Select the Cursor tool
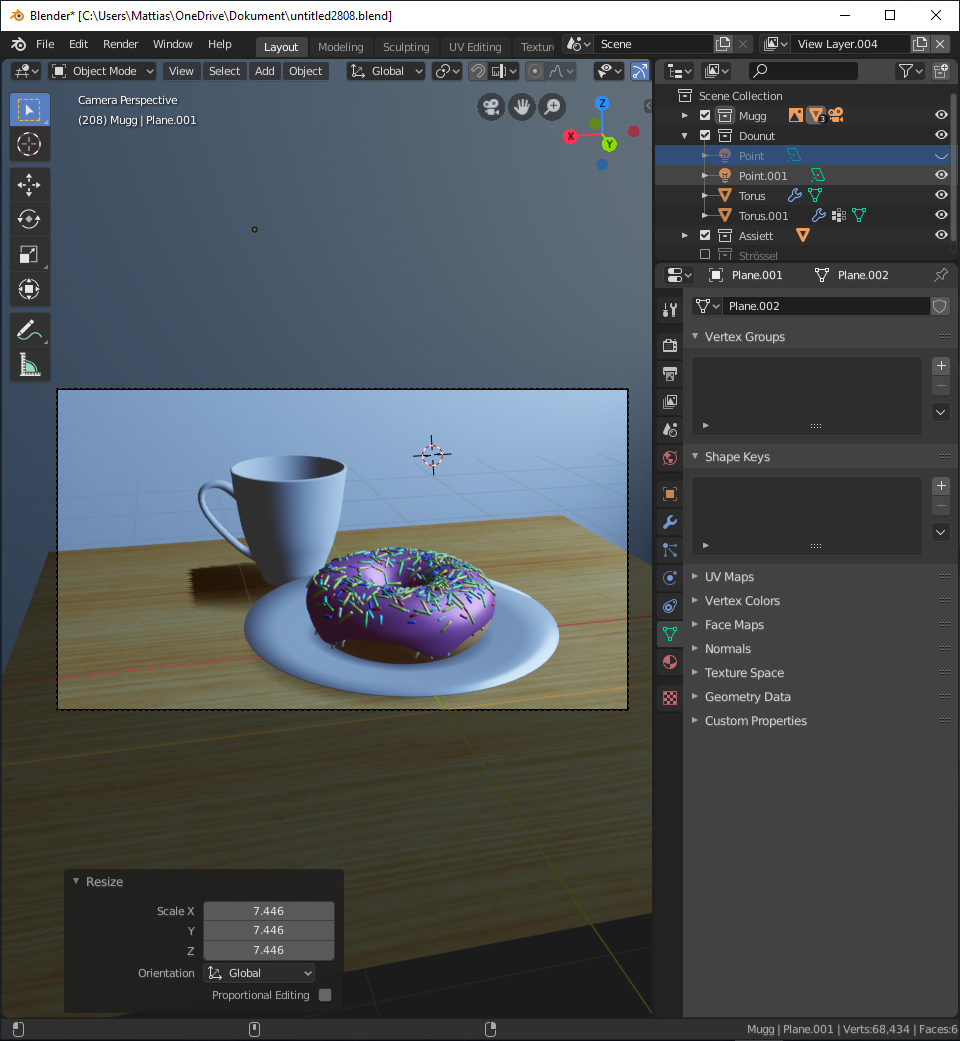This screenshot has width=960, height=1041. (29, 144)
